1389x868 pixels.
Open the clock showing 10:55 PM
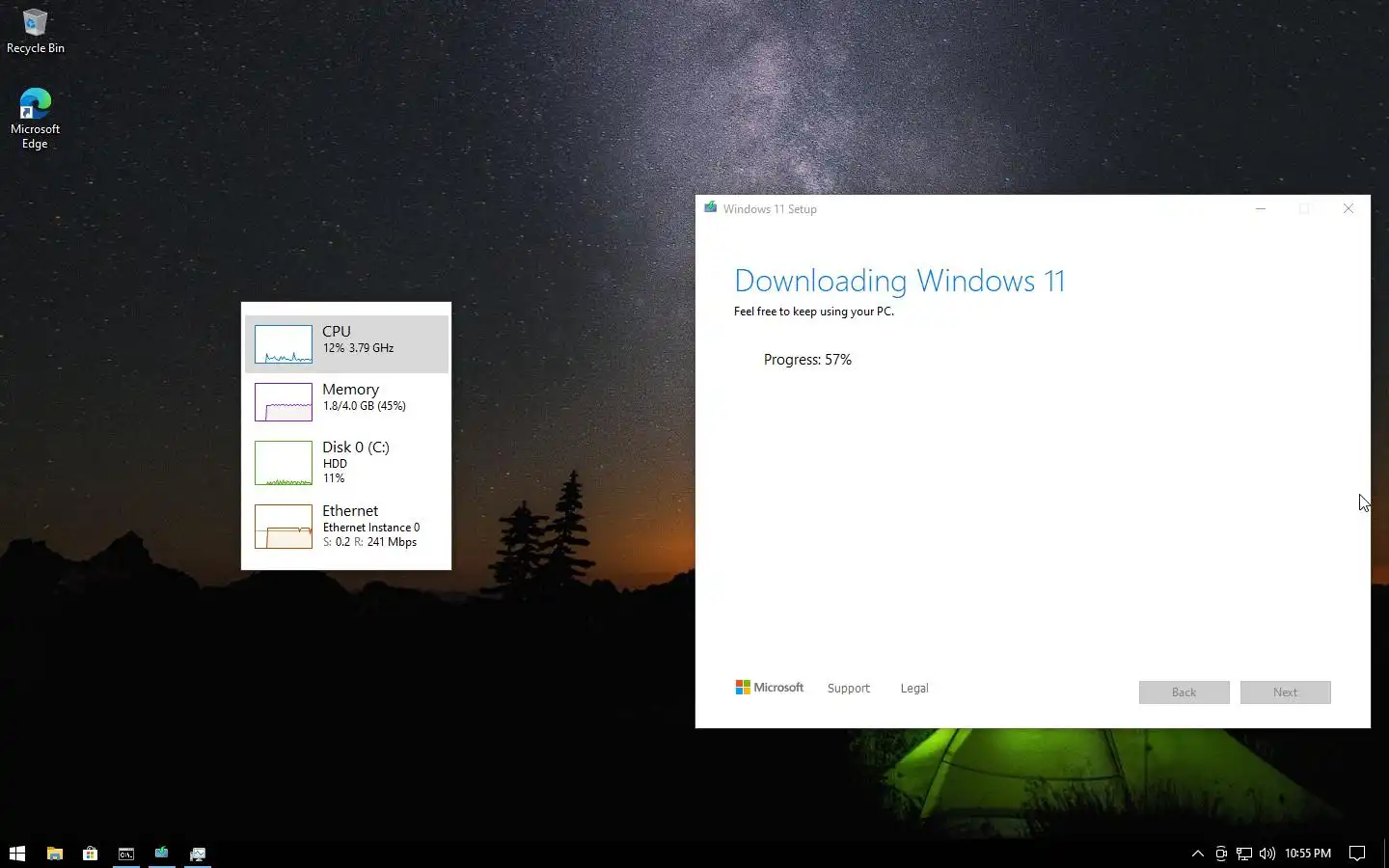tap(1308, 854)
